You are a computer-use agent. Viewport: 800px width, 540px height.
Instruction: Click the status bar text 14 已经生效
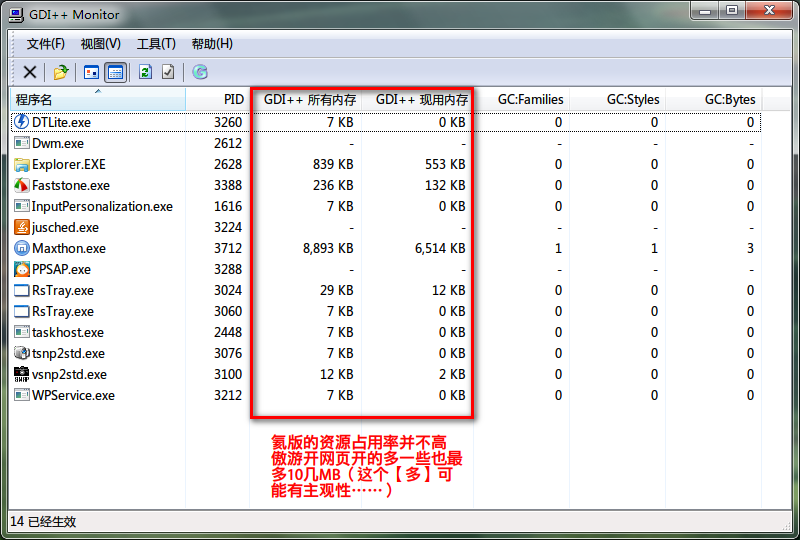pos(43,522)
